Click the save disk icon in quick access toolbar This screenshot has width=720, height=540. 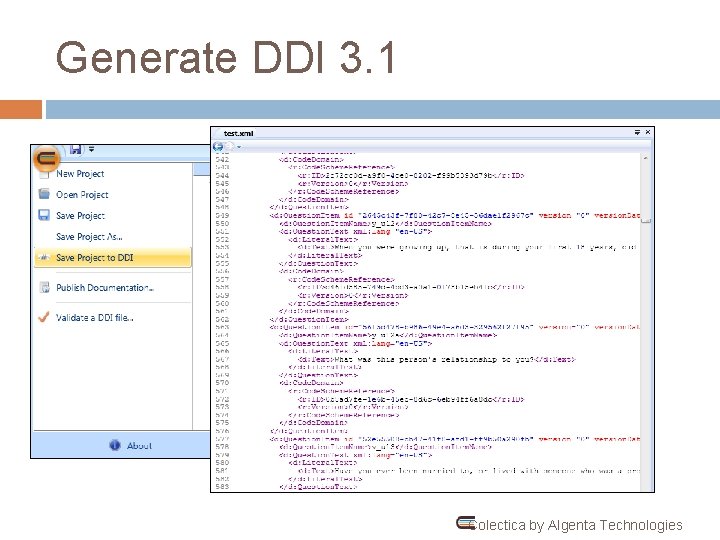[76, 149]
